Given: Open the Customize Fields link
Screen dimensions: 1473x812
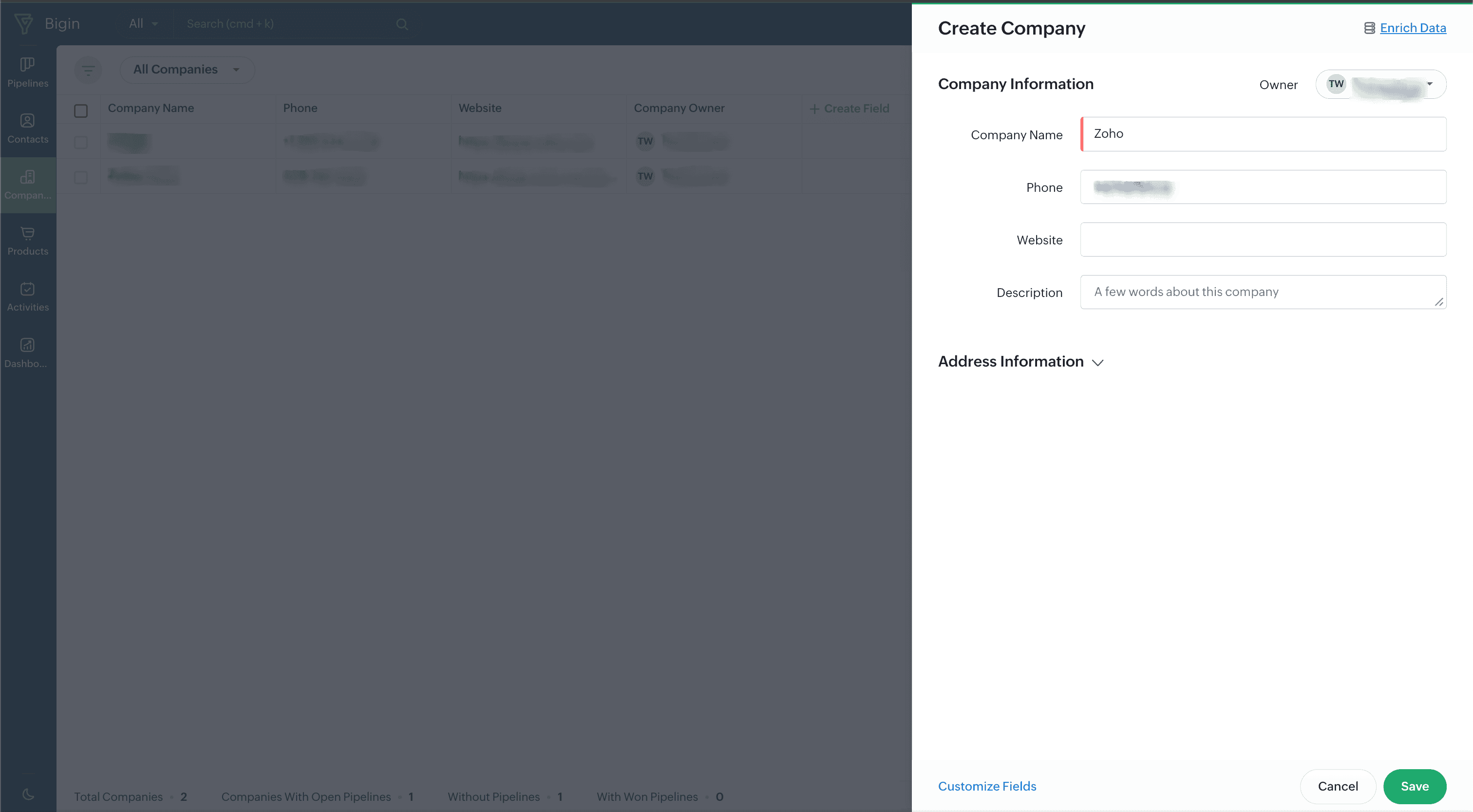Looking at the screenshot, I should 986,786.
